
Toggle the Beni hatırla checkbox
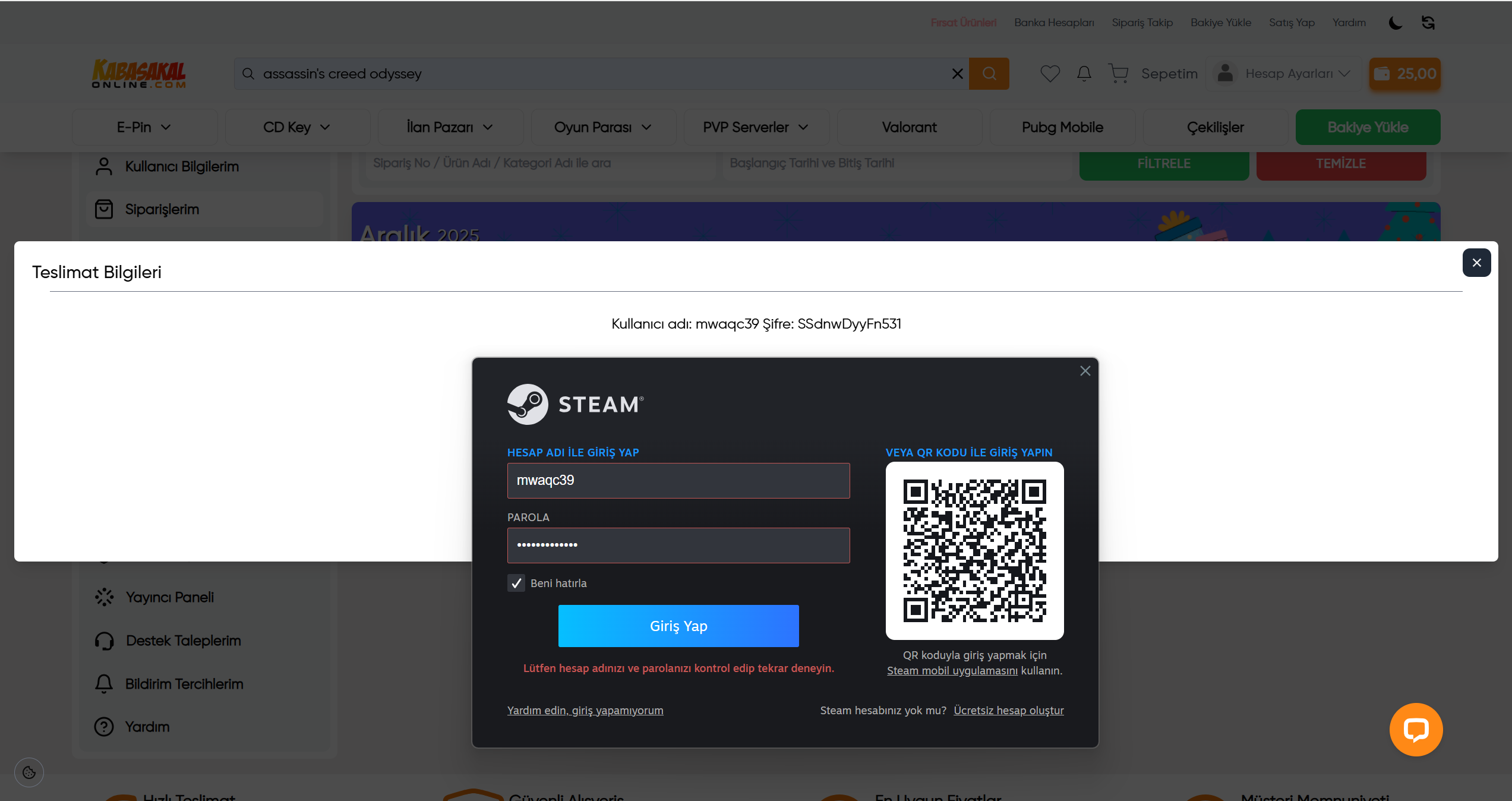click(x=516, y=583)
